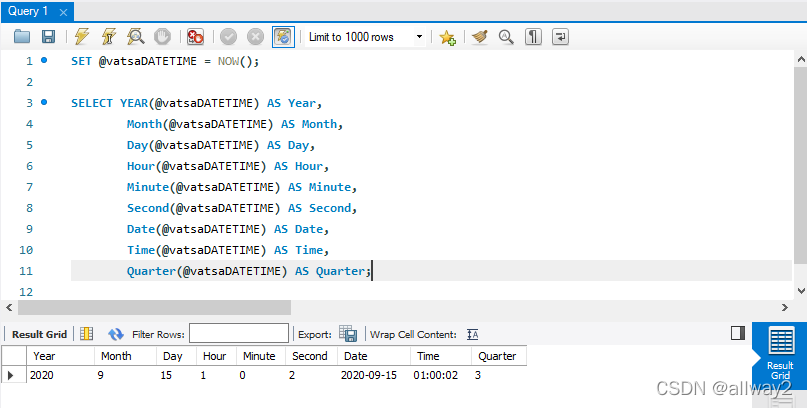Execute the query with the lightning bolt
Viewport: 807px width, 408px height.
coord(82,37)
